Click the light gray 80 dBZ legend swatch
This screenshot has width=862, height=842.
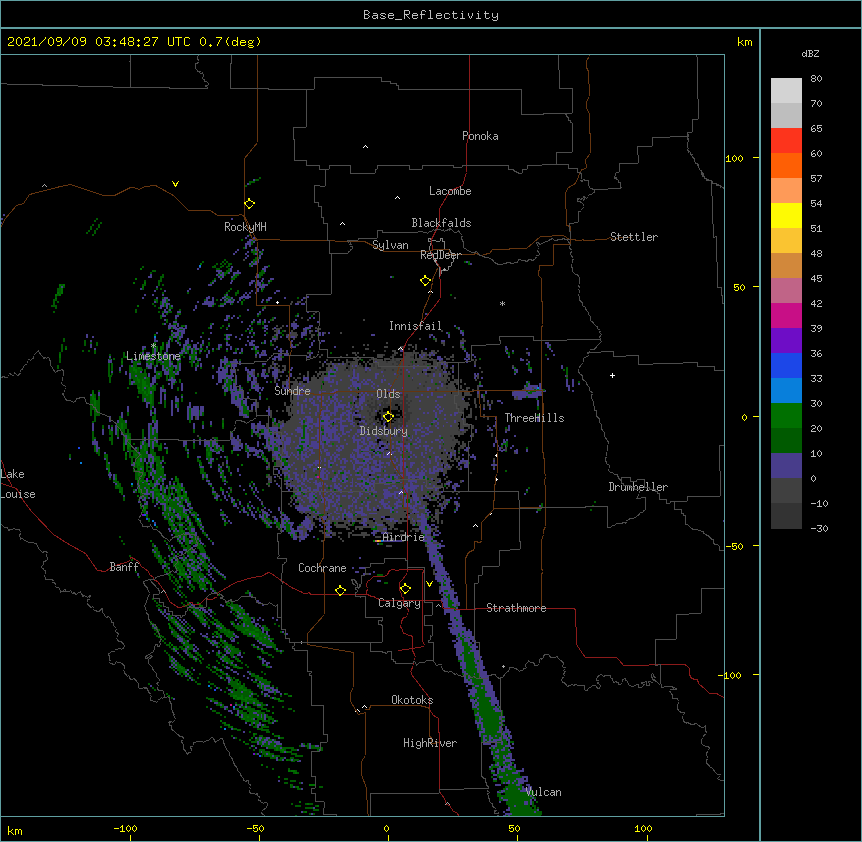(x=786, y=90)
